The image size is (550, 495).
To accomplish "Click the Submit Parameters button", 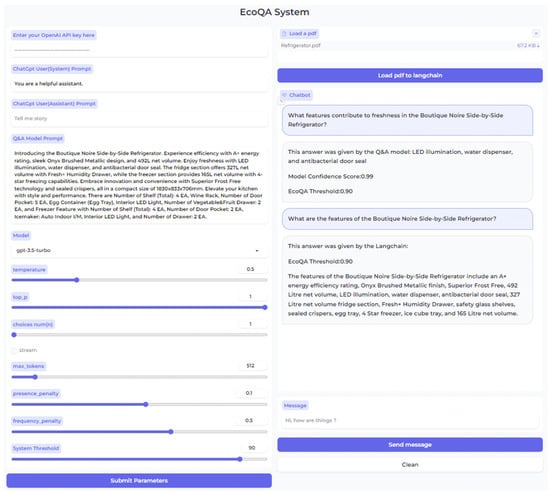I will (x=139, y=480).
